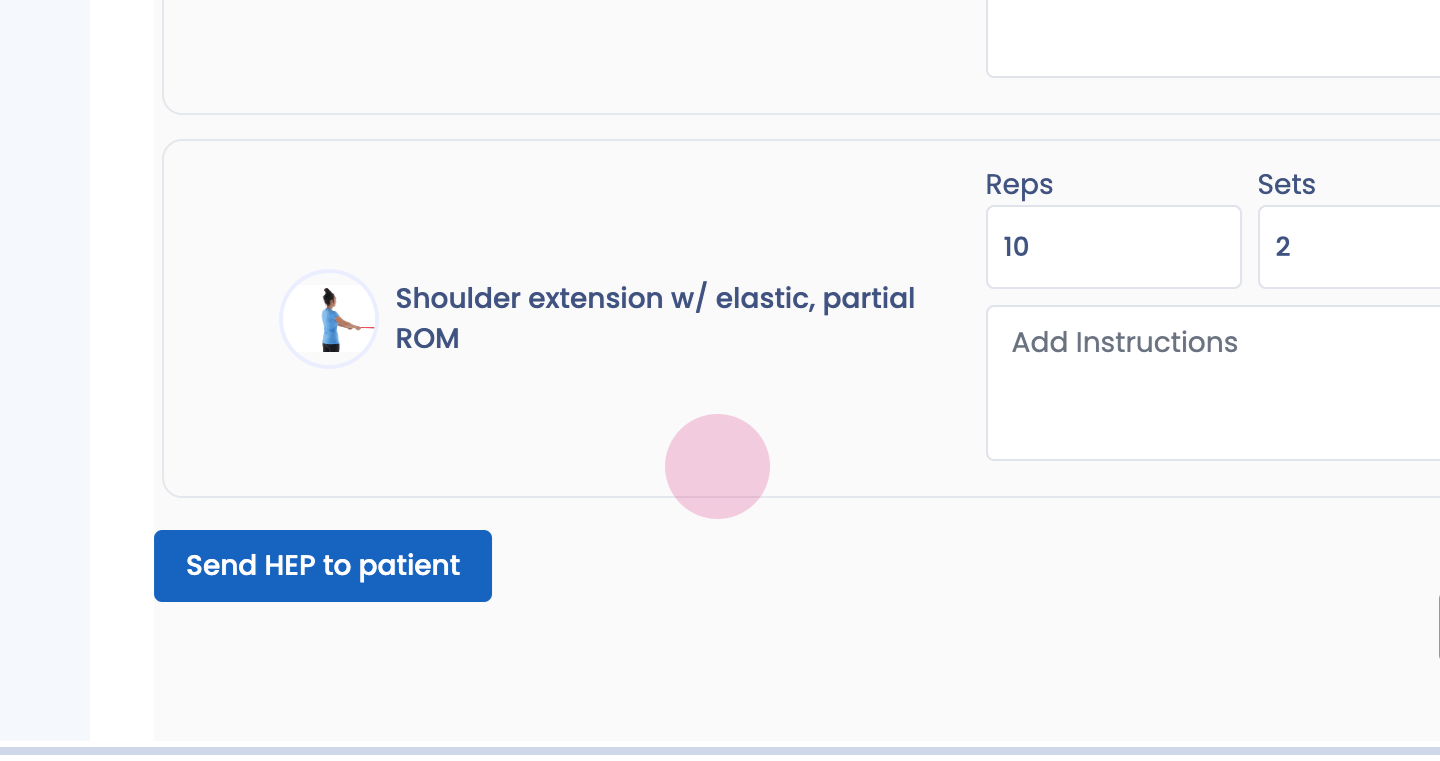Click the text box above the shoulder card
The image size is (1440, 761).
click(1212, 40)
